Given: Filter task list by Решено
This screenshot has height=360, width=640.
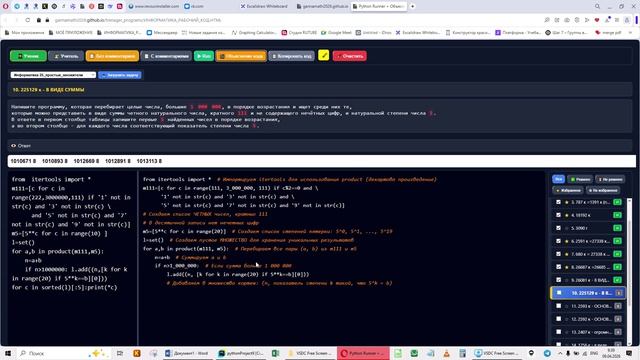Looking at the screenshot, I should click(x=580, y=179).
